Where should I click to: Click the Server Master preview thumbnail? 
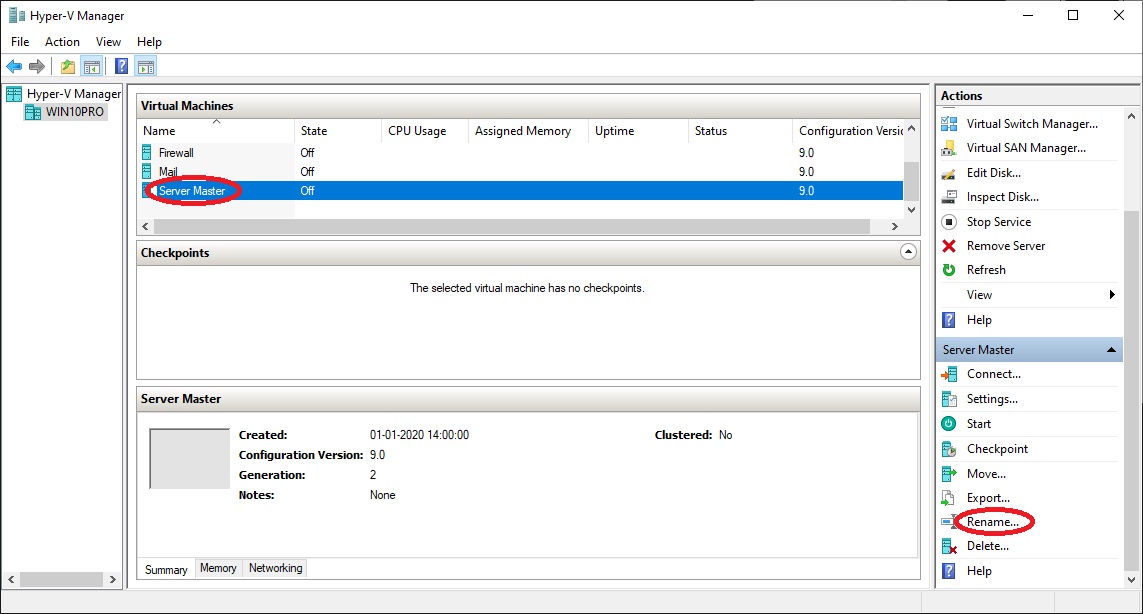point(190,459)
